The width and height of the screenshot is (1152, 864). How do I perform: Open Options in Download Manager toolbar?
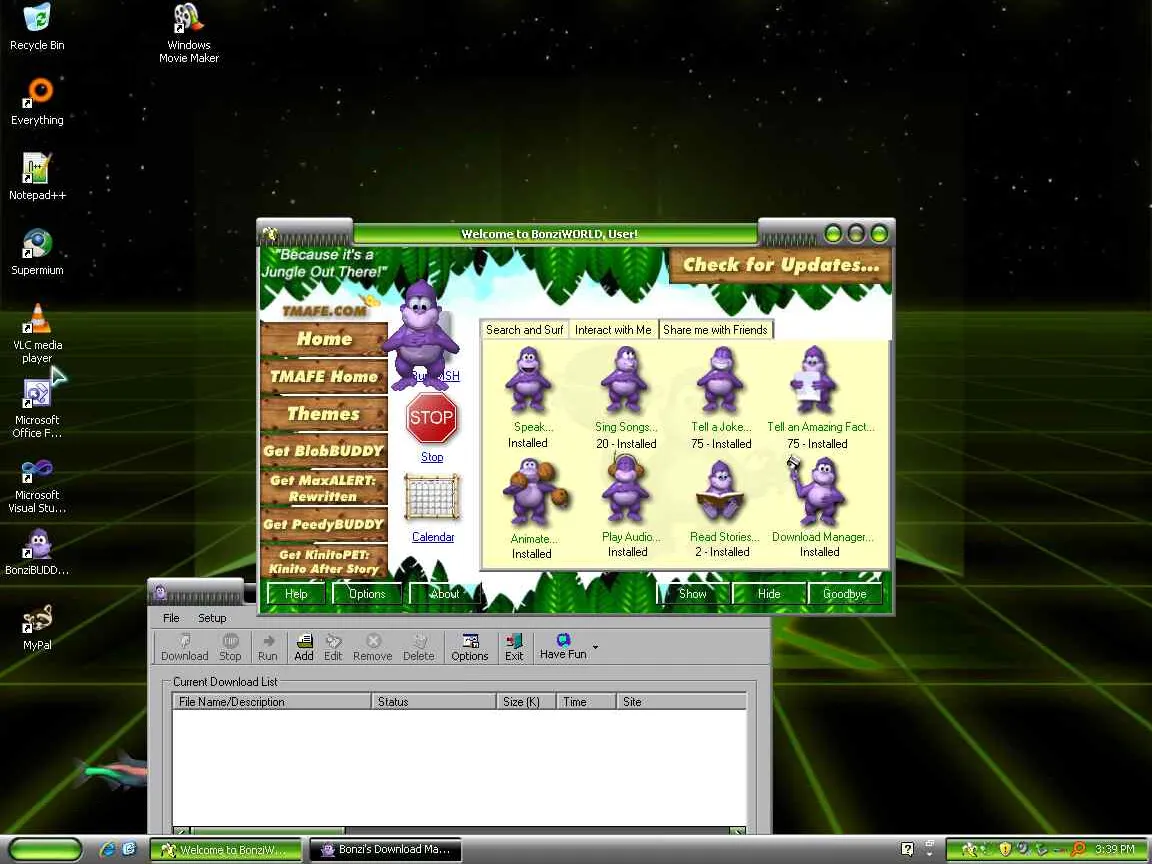[470, 647]
